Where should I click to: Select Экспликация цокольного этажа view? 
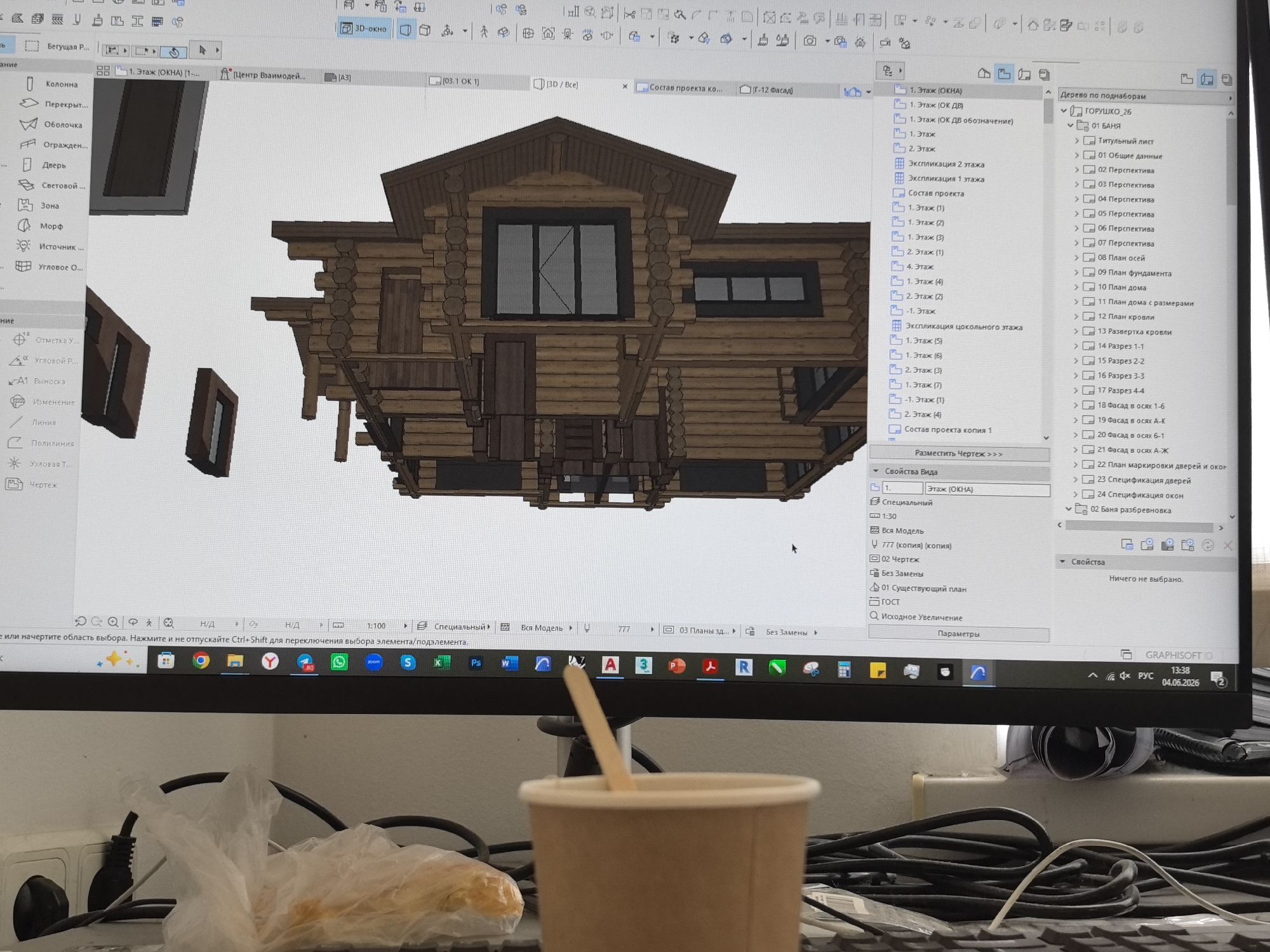pos(963,327)
